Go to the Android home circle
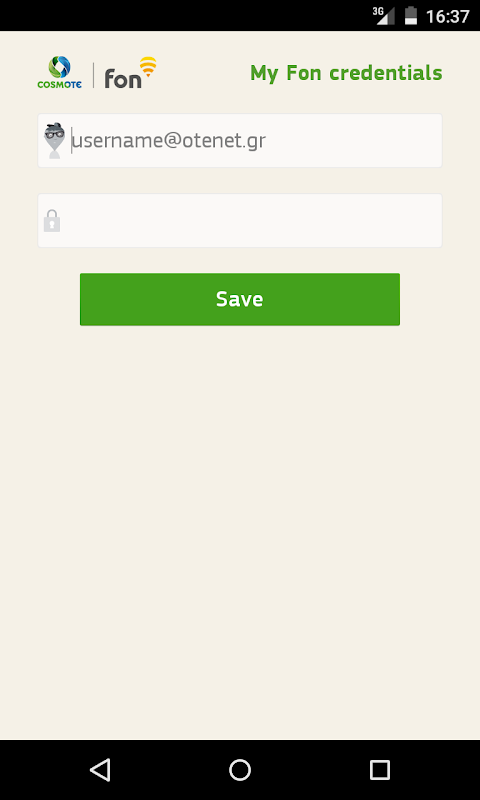 (x=240, y=769)
